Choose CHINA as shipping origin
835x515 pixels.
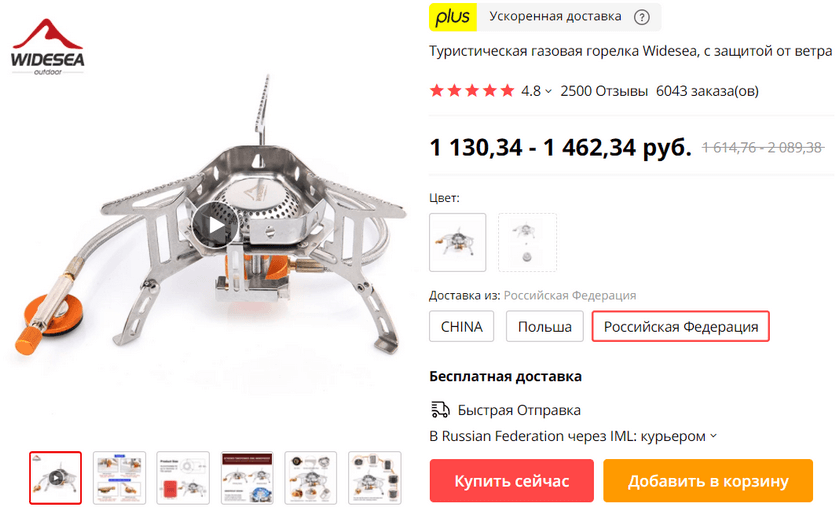(x=462, y=326)
